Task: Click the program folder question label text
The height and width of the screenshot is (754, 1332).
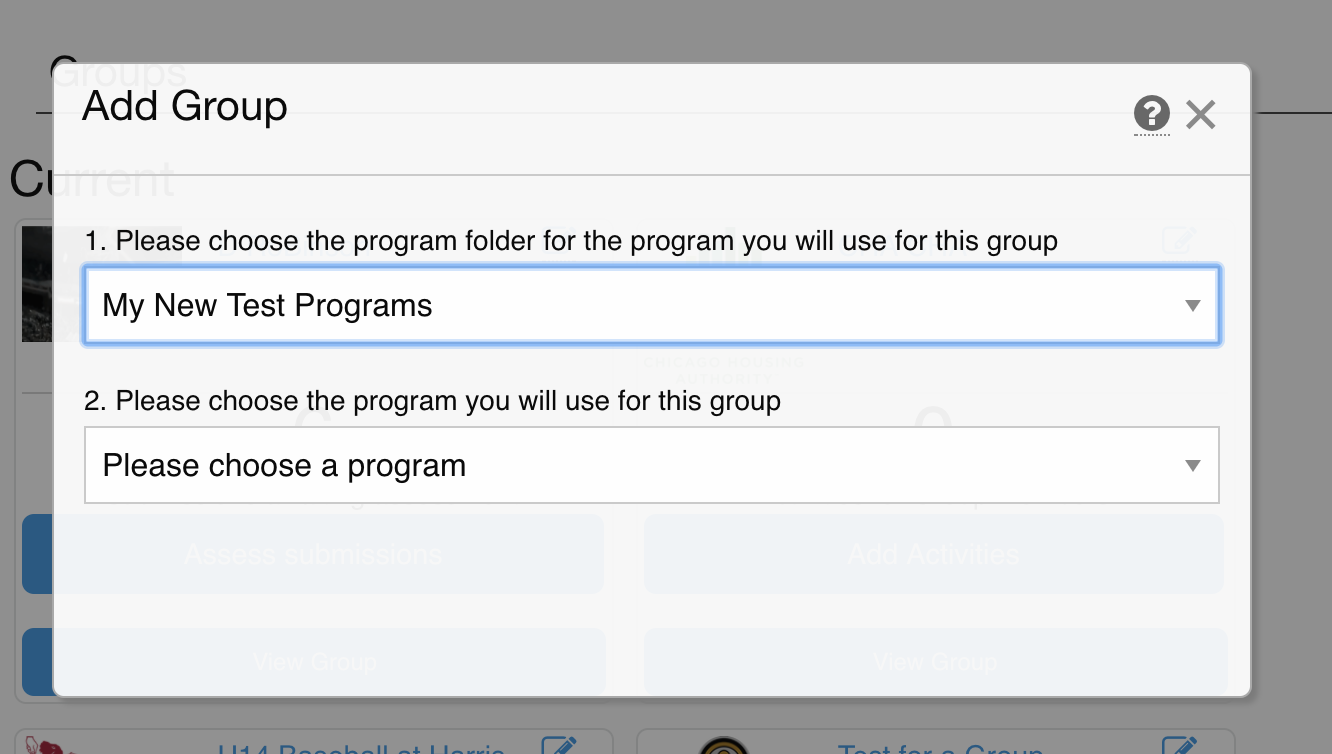Action: coord(571,241)
